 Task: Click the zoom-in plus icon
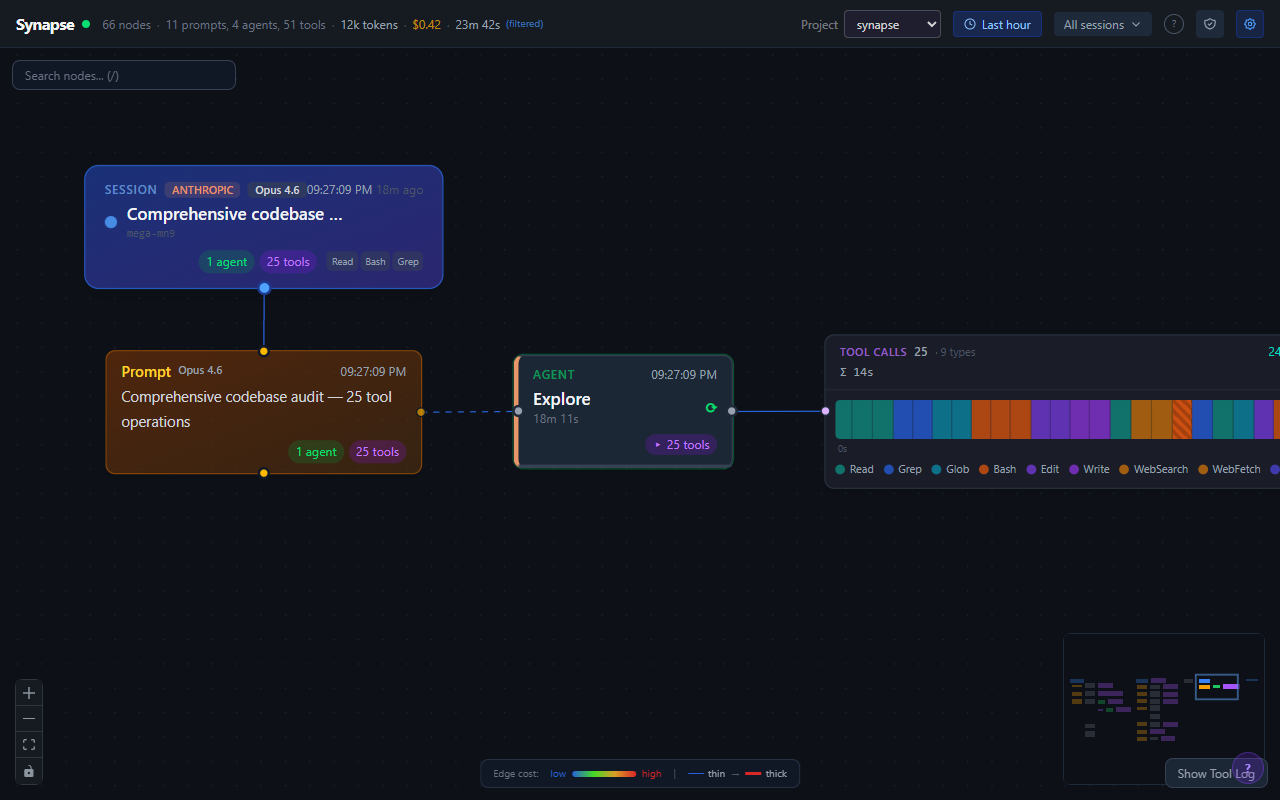pyautogui.click(x=28, y=692)
